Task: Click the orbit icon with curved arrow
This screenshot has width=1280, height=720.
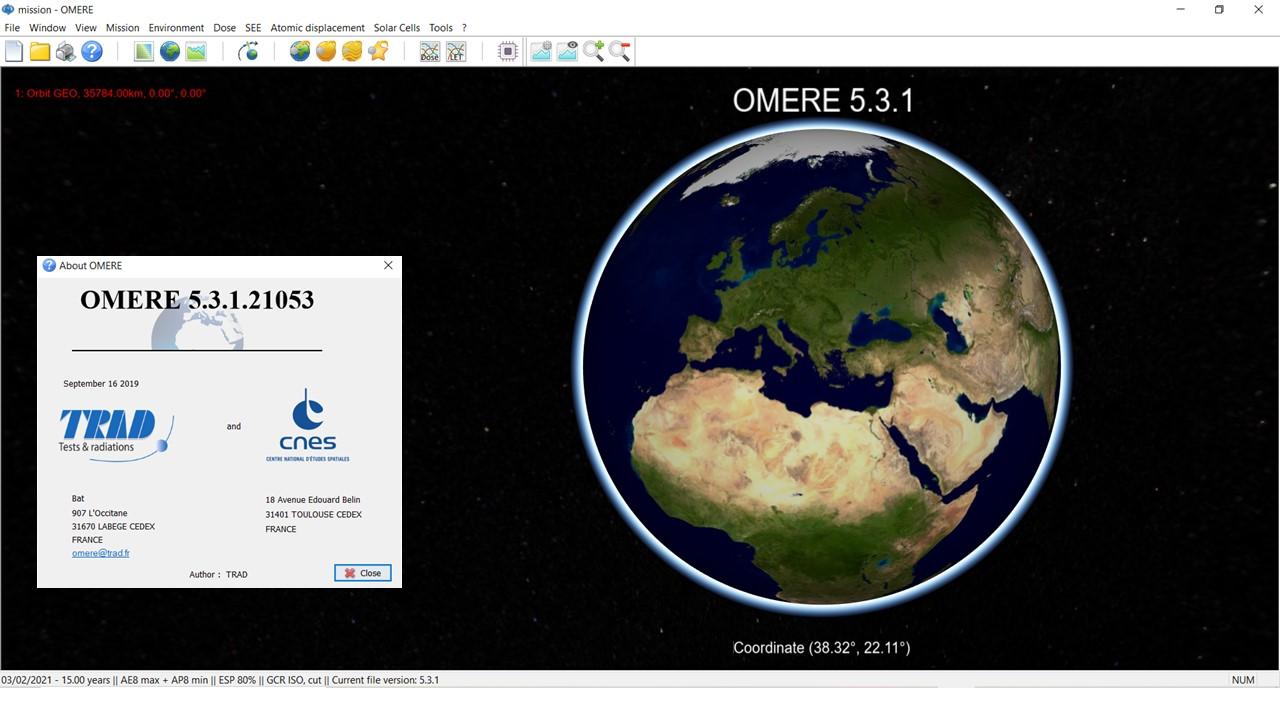Action: [x=248, y=51]
